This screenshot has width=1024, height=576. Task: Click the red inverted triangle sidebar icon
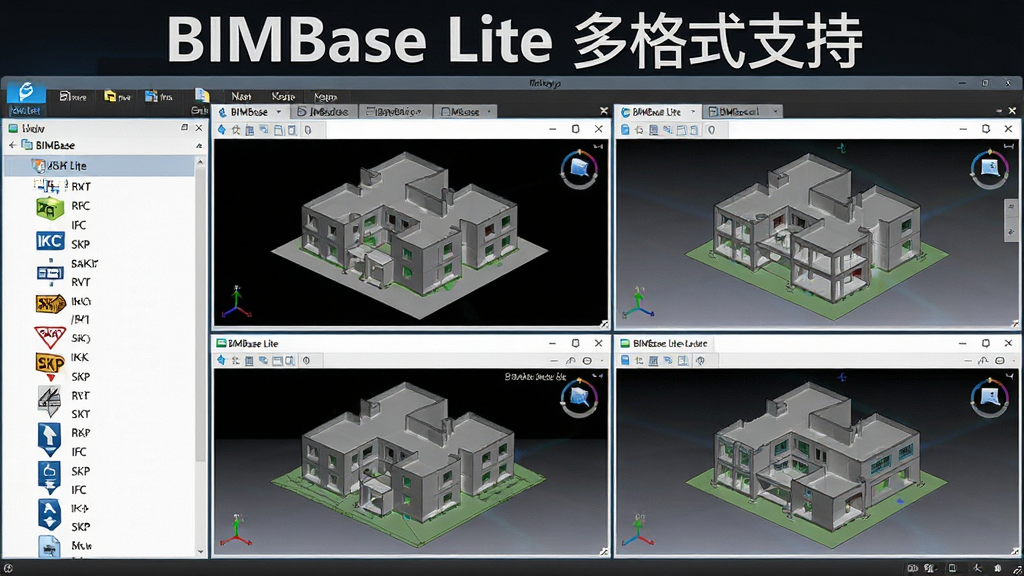coord(50,337)
